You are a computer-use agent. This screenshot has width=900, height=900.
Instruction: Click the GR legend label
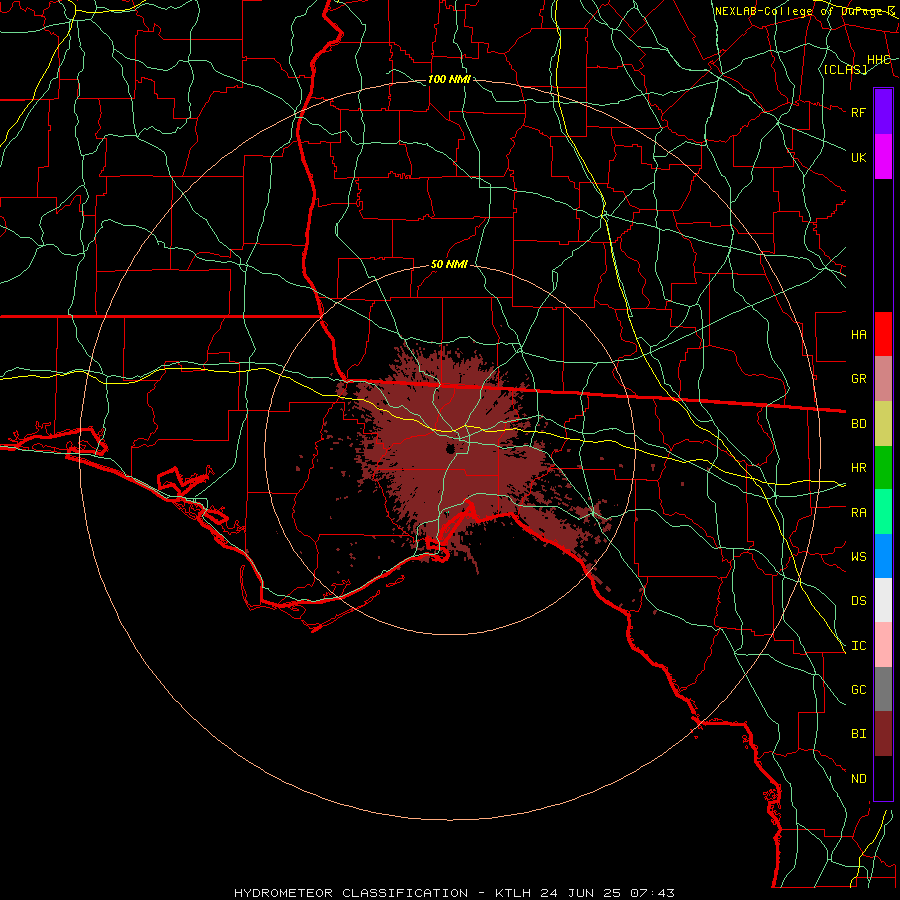(858, 379)
